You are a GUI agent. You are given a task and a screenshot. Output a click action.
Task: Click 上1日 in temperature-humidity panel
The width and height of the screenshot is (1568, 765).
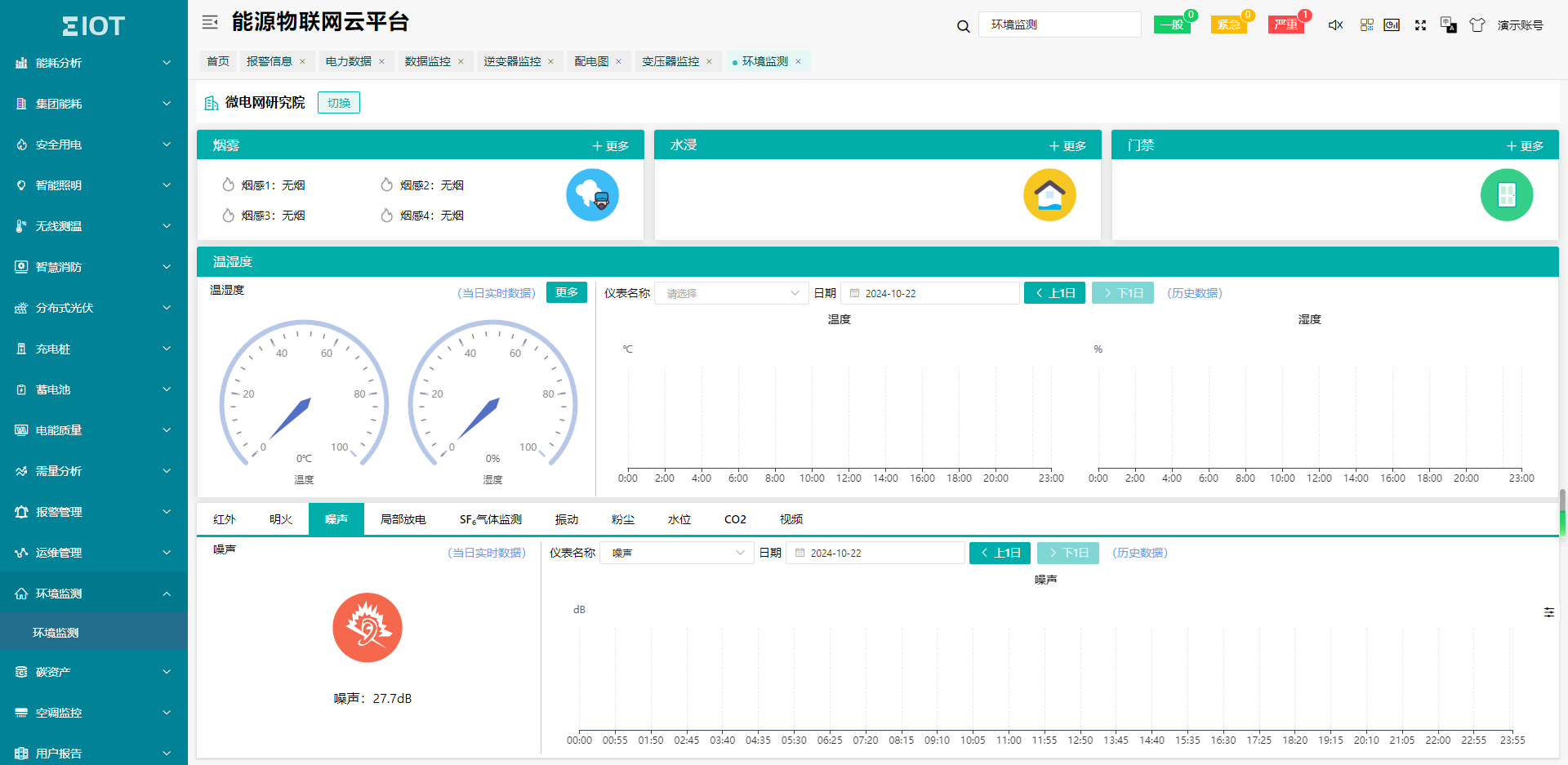pyautogui.click(x=1054, y=293)
